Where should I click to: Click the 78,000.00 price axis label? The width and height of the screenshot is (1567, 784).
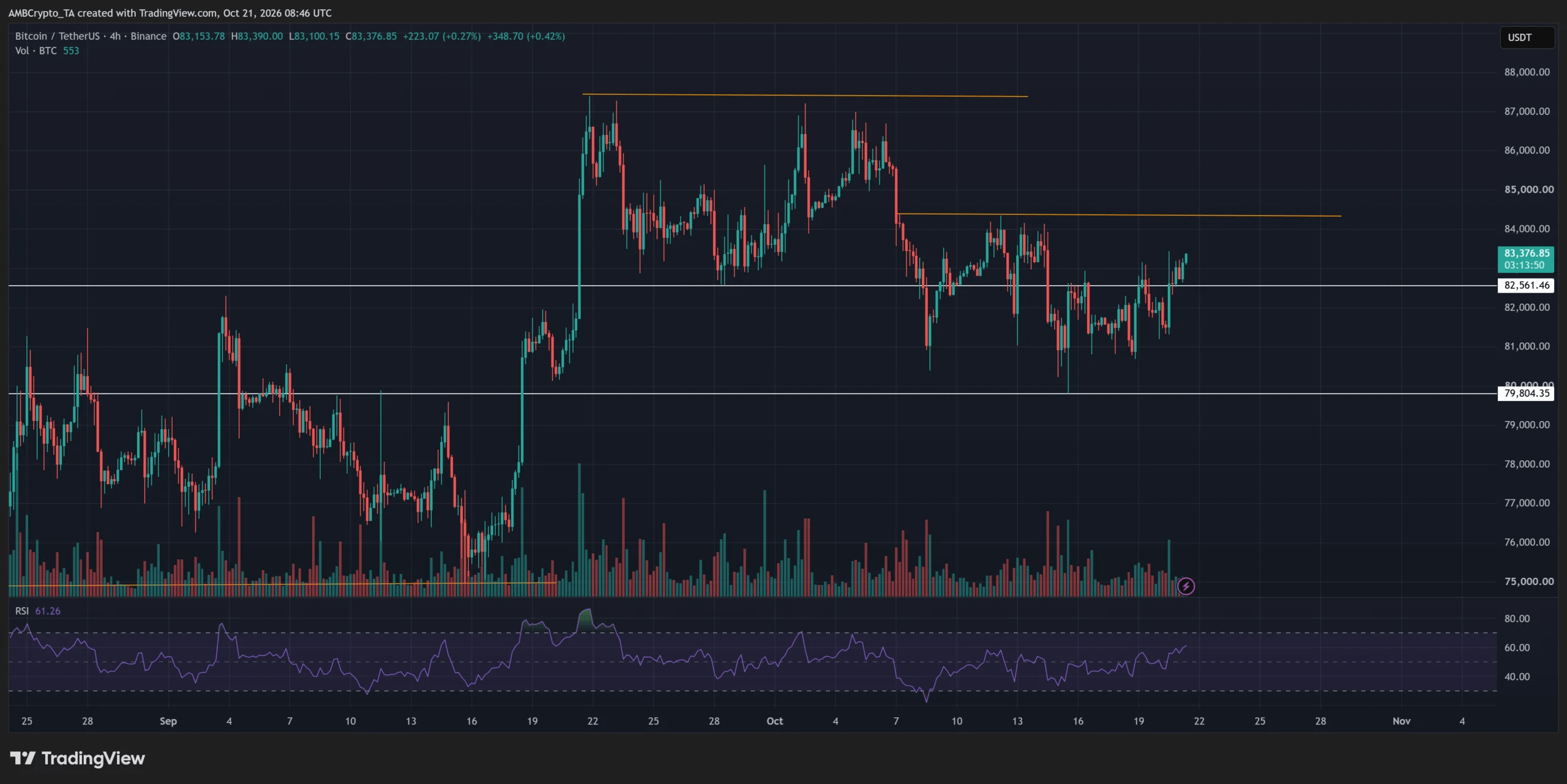tap(1527, 464)
